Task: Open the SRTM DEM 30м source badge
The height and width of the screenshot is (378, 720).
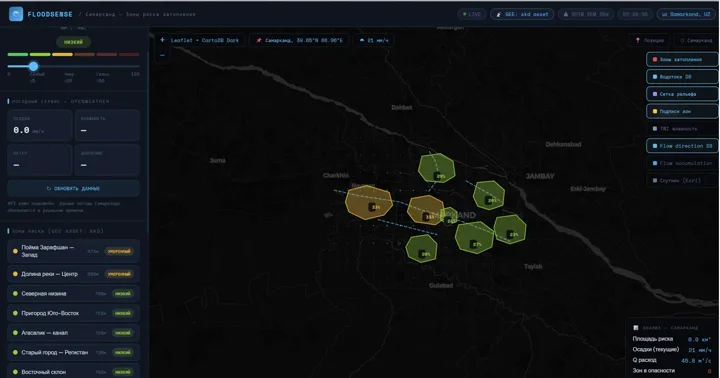Action: [x=586, y=14]
